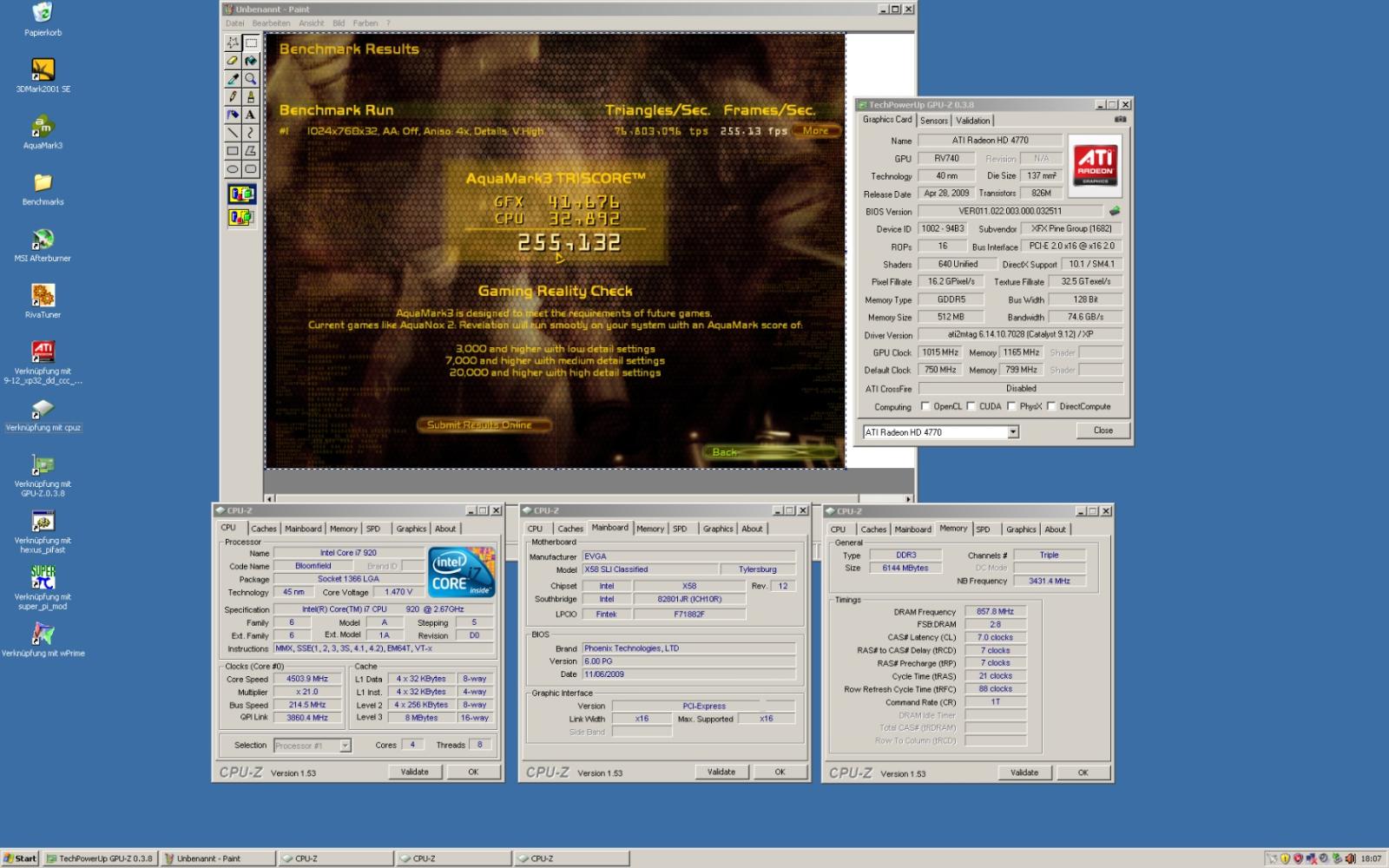Screen dimensions: 1389x868
Task: Toggle the CUDA checkbox in GPU-Z
Action: (x=971, y=406)
